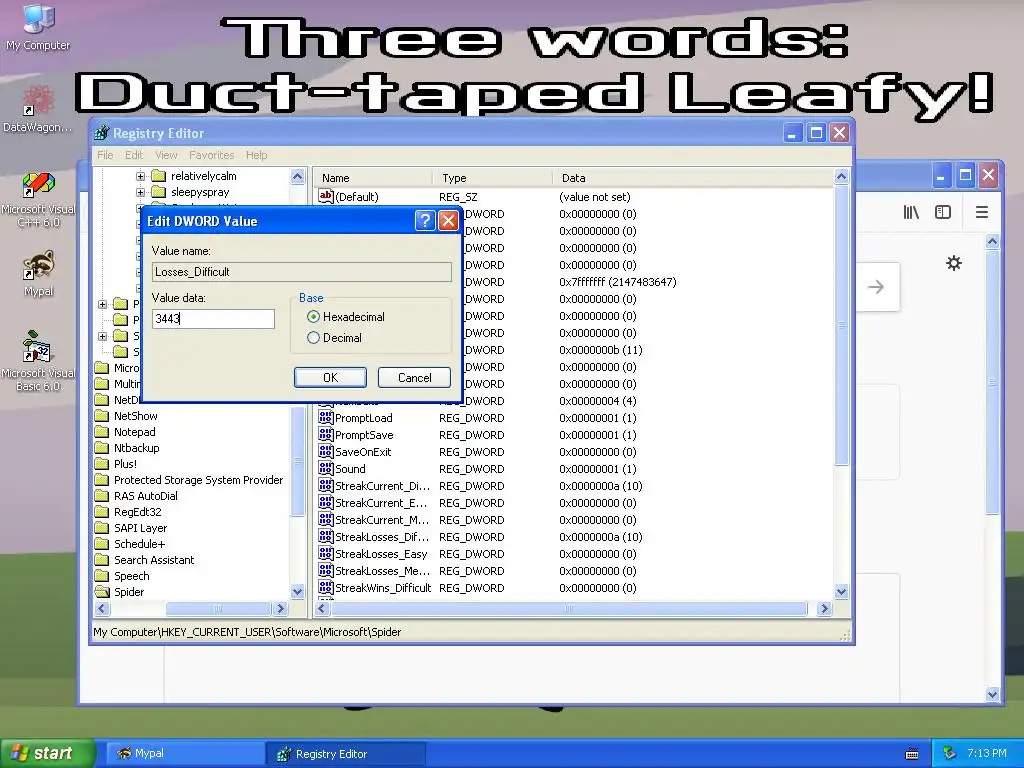Sort by the Name column header
Image resolution: width=1024 pixels, height=768 pixels.
point(375,178)
